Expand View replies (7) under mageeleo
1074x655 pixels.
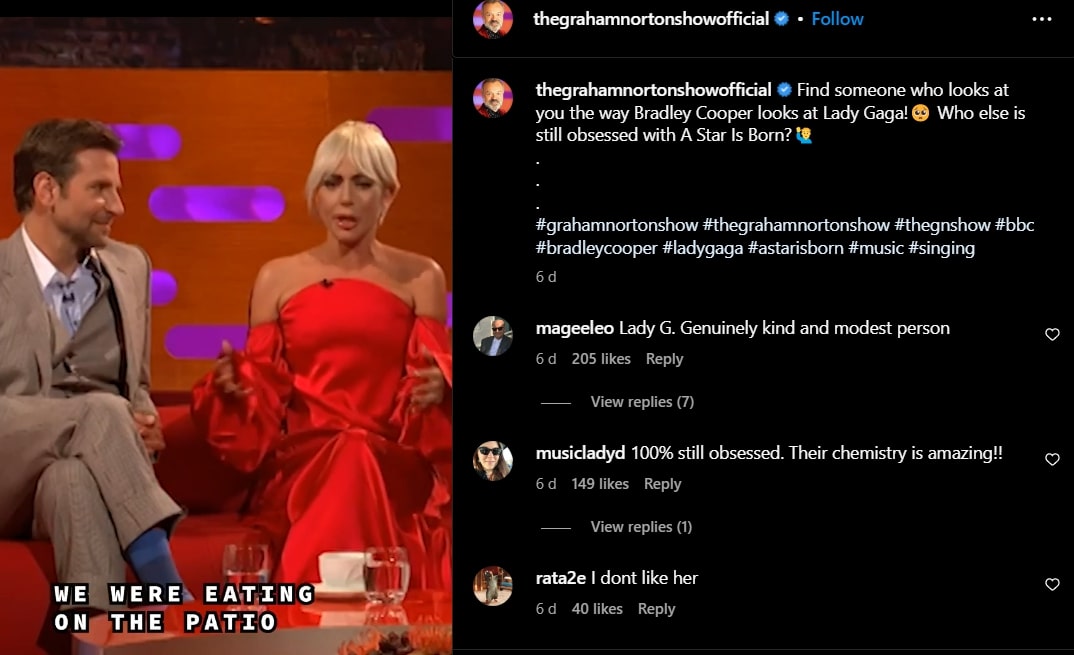pyautogui.click(x=642, y=401)
